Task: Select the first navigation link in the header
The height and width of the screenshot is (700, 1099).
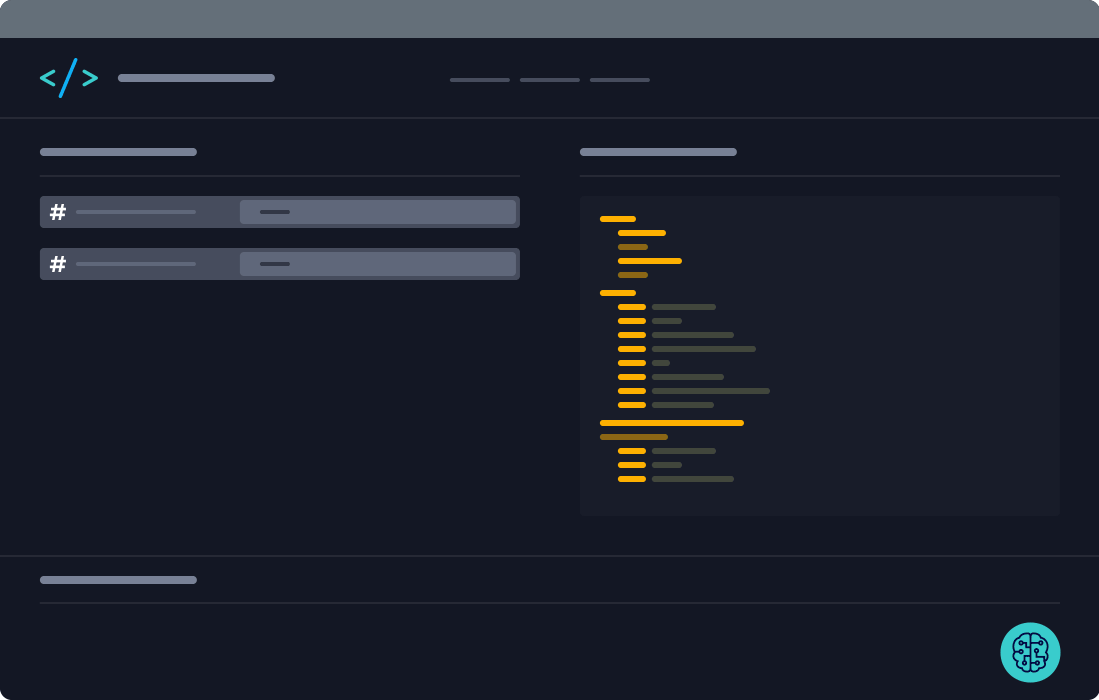Action: [479, 79]
